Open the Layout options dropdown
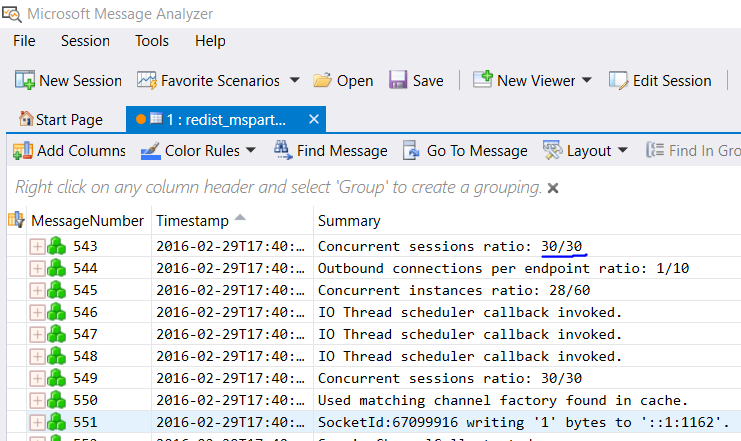Viewport: 741px width, 441px height. click(622, 151)
